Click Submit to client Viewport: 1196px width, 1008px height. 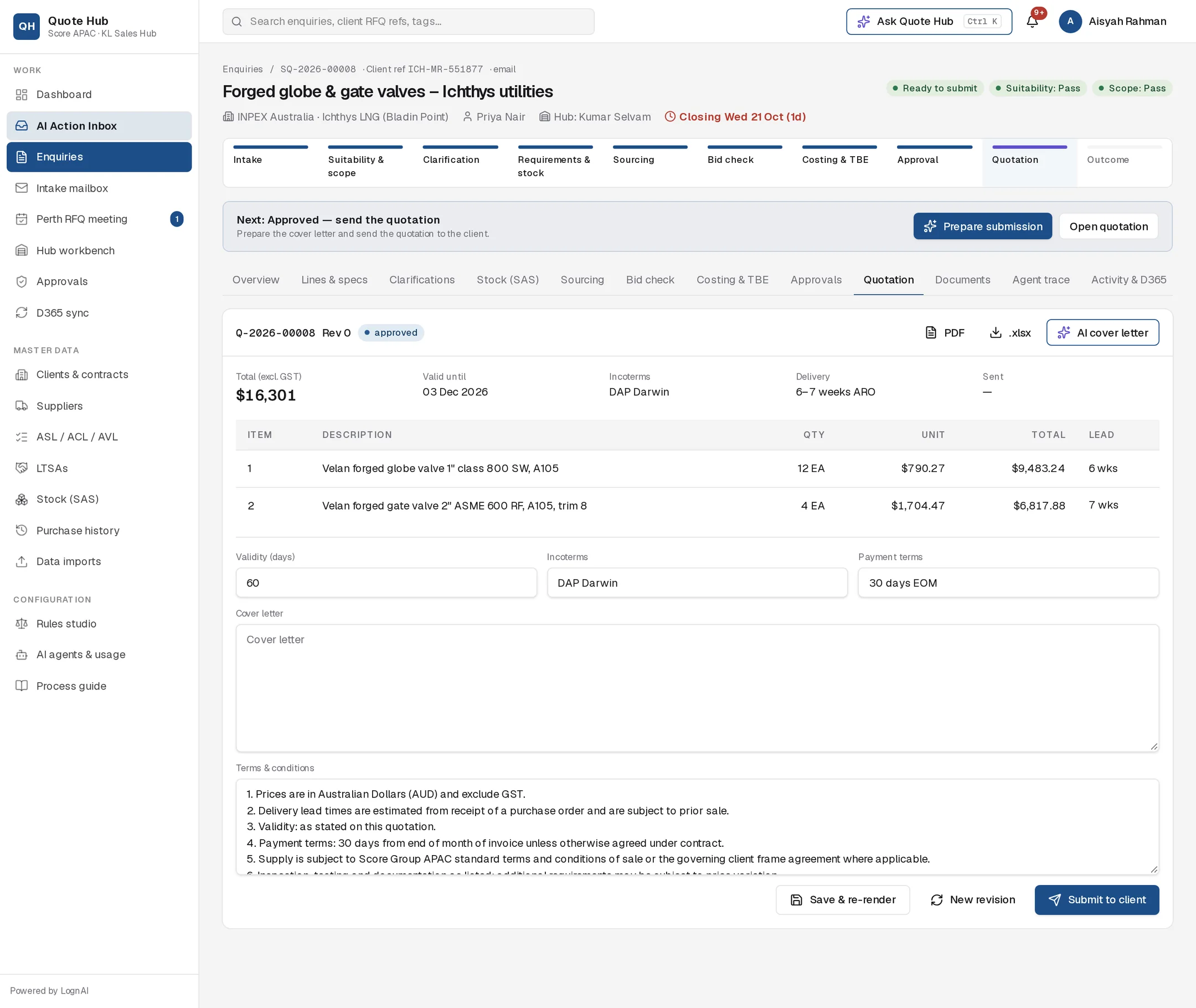1097,899
